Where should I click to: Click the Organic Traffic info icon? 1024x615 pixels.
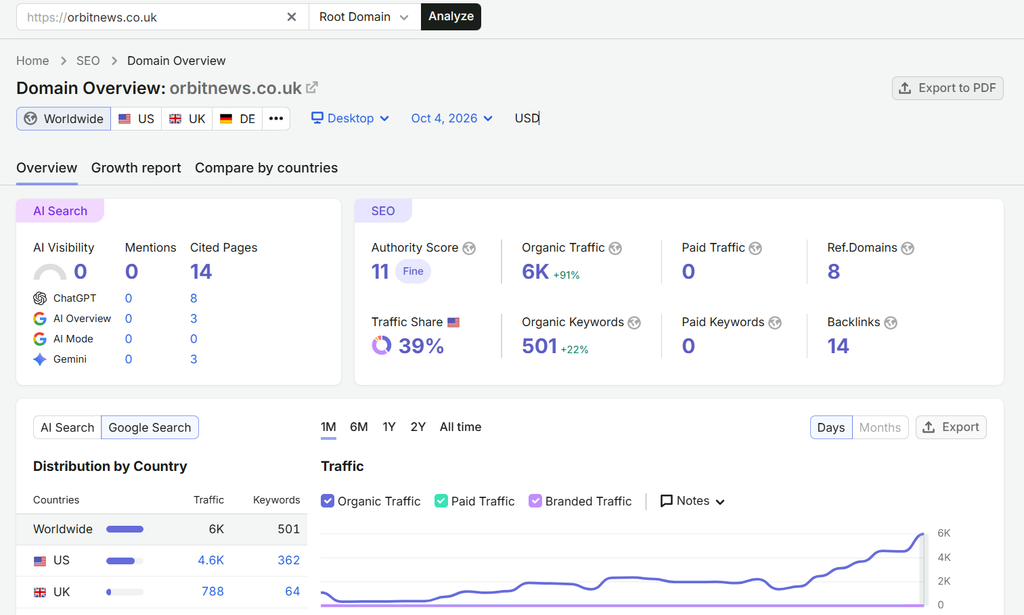click(x=615, y=248)
